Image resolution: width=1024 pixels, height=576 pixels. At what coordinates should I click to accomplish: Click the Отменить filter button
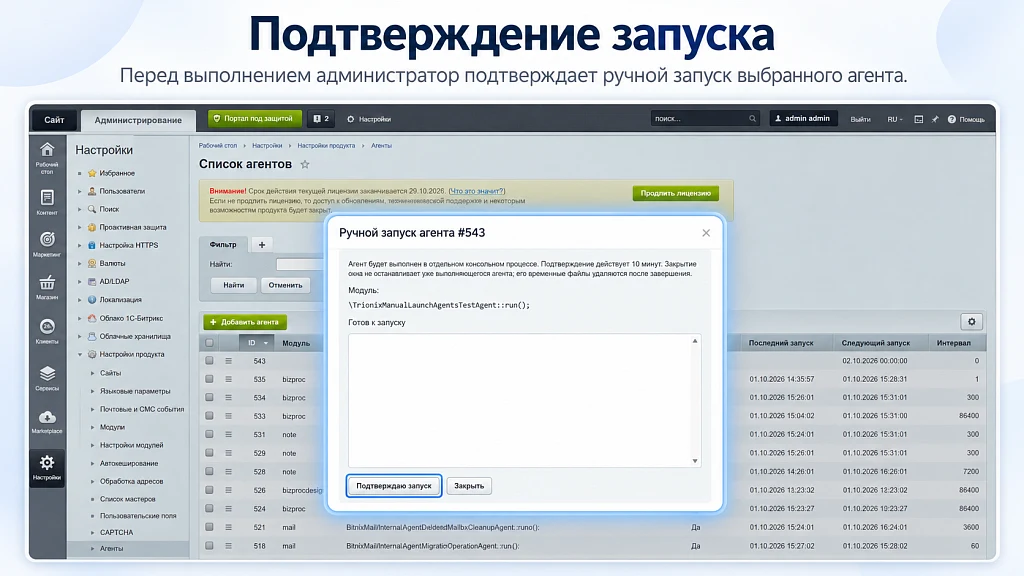point(285,285)
